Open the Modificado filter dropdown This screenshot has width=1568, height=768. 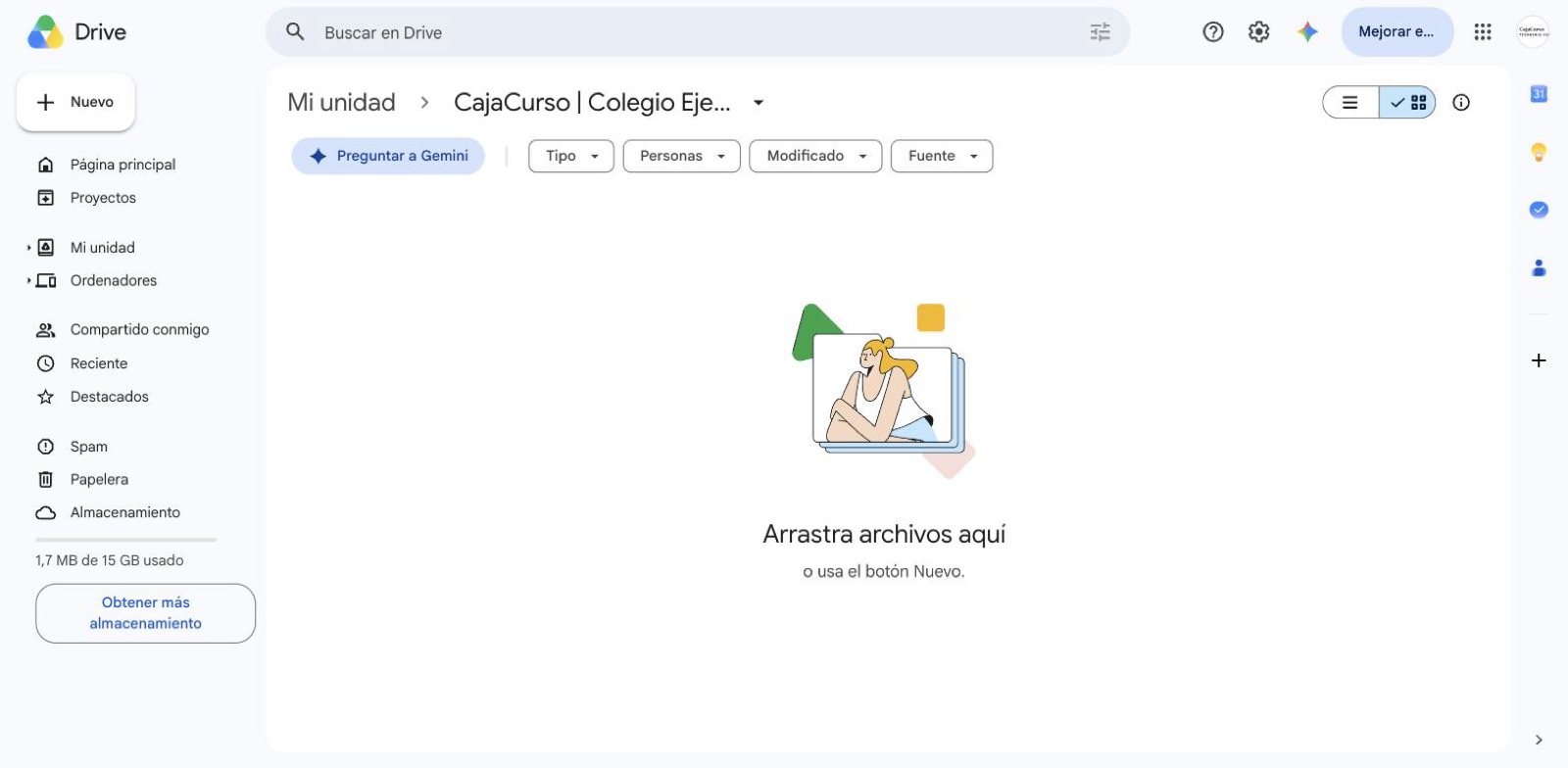click(x=815, y=156)
